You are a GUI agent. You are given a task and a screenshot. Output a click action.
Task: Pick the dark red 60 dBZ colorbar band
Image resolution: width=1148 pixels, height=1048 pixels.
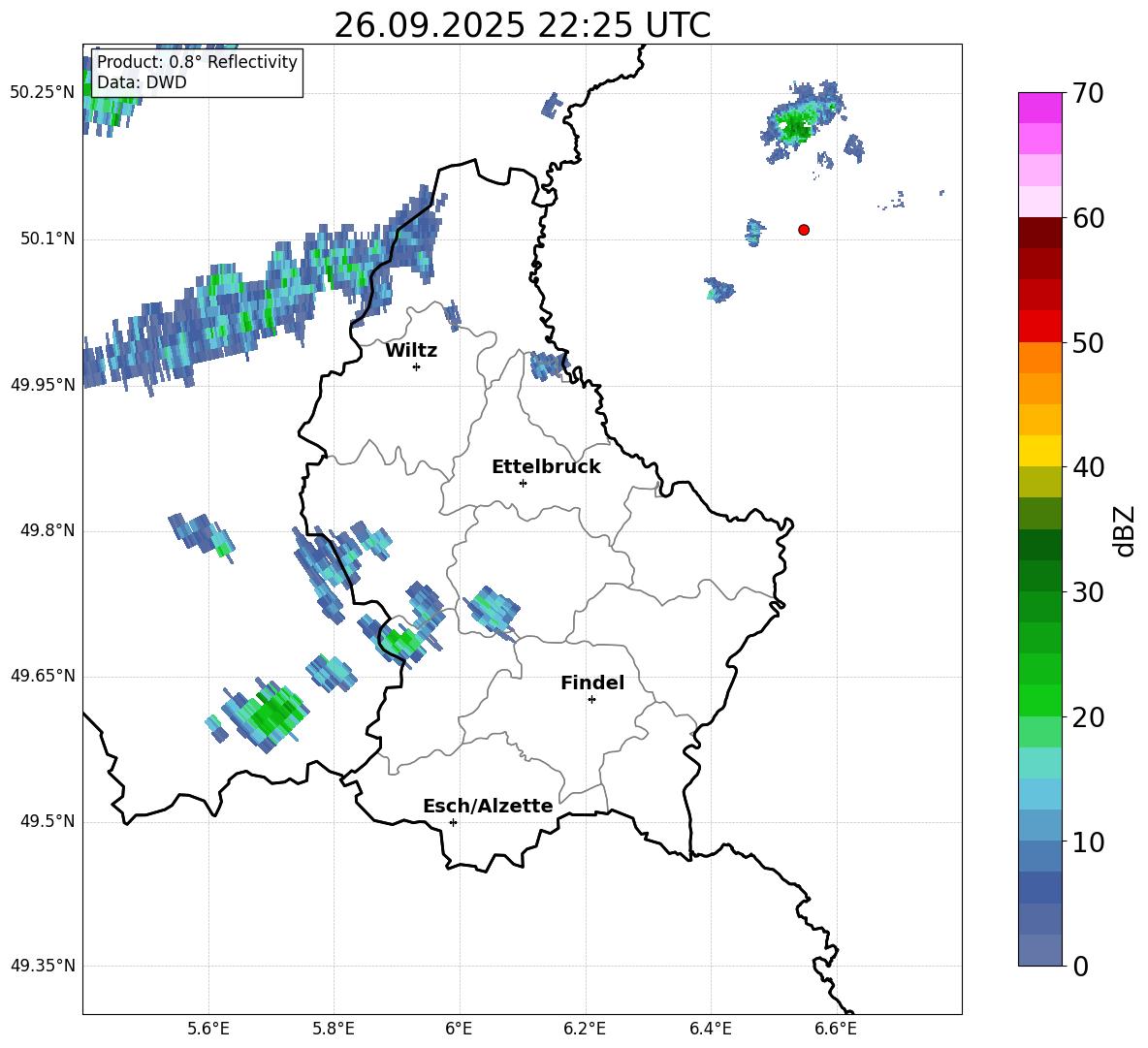tap(1039, 233)
